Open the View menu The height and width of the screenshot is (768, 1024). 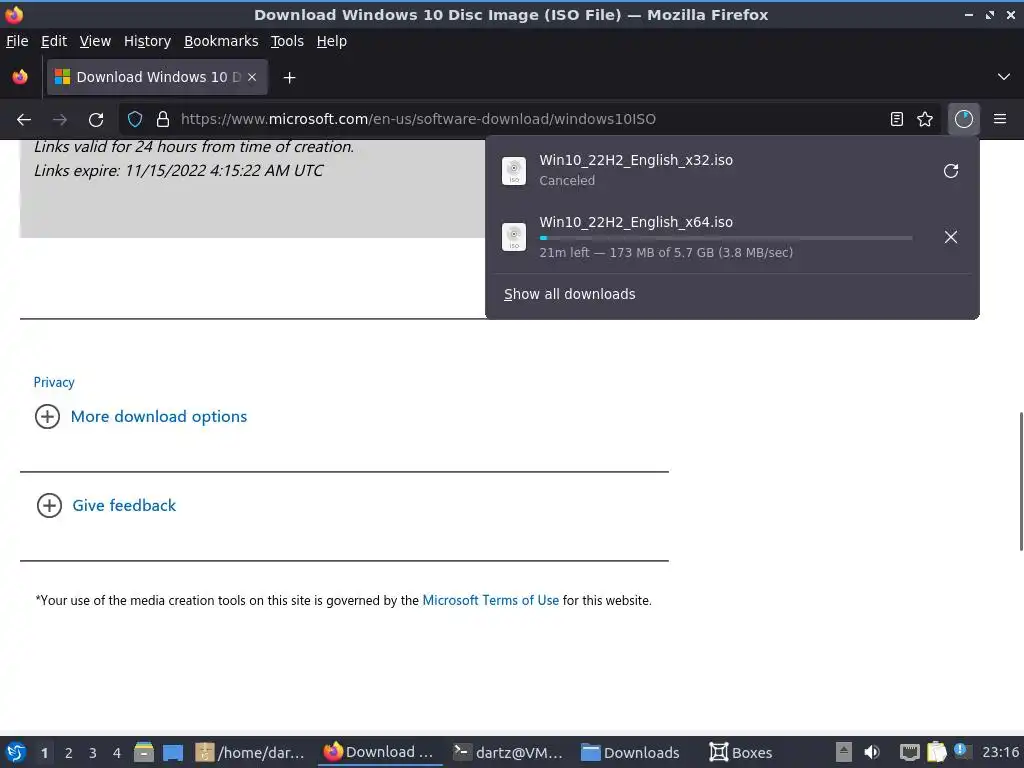[x=95, y=41]
